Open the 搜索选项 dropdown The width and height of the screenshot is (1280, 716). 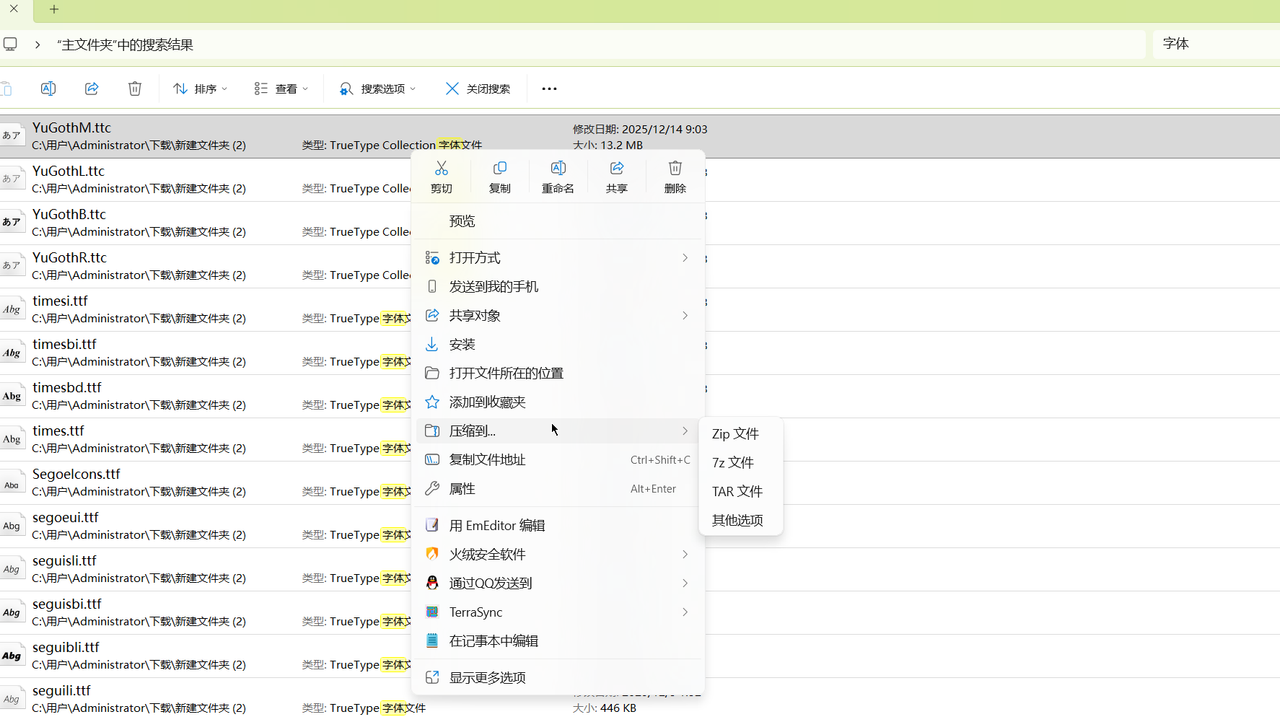378,88
